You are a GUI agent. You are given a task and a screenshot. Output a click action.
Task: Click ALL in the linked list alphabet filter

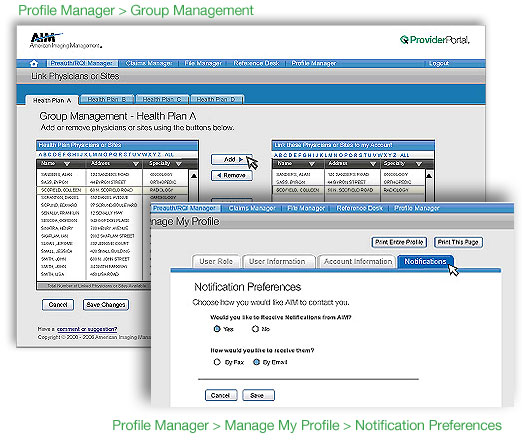tap(404, 155)
